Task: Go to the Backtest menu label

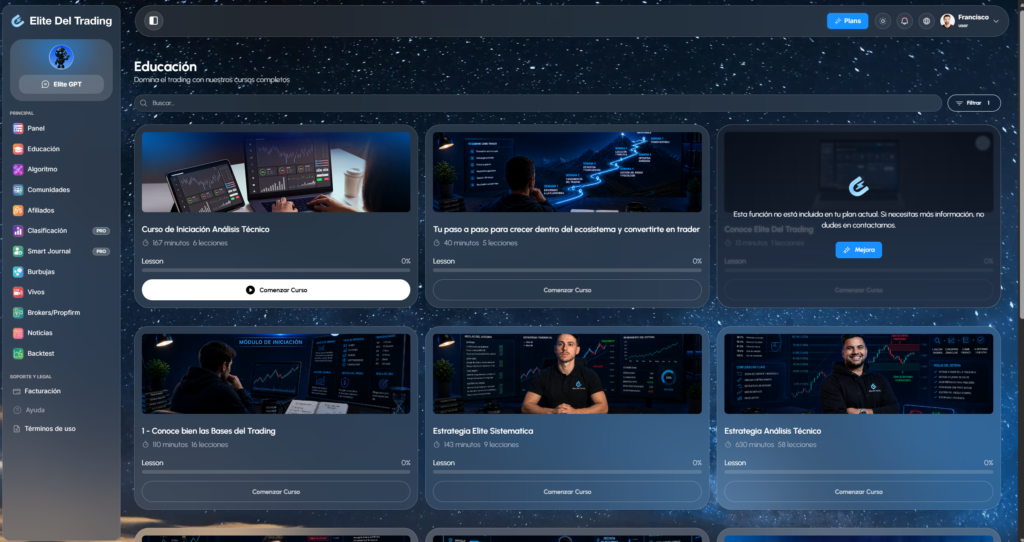Action: pos(40,353)
